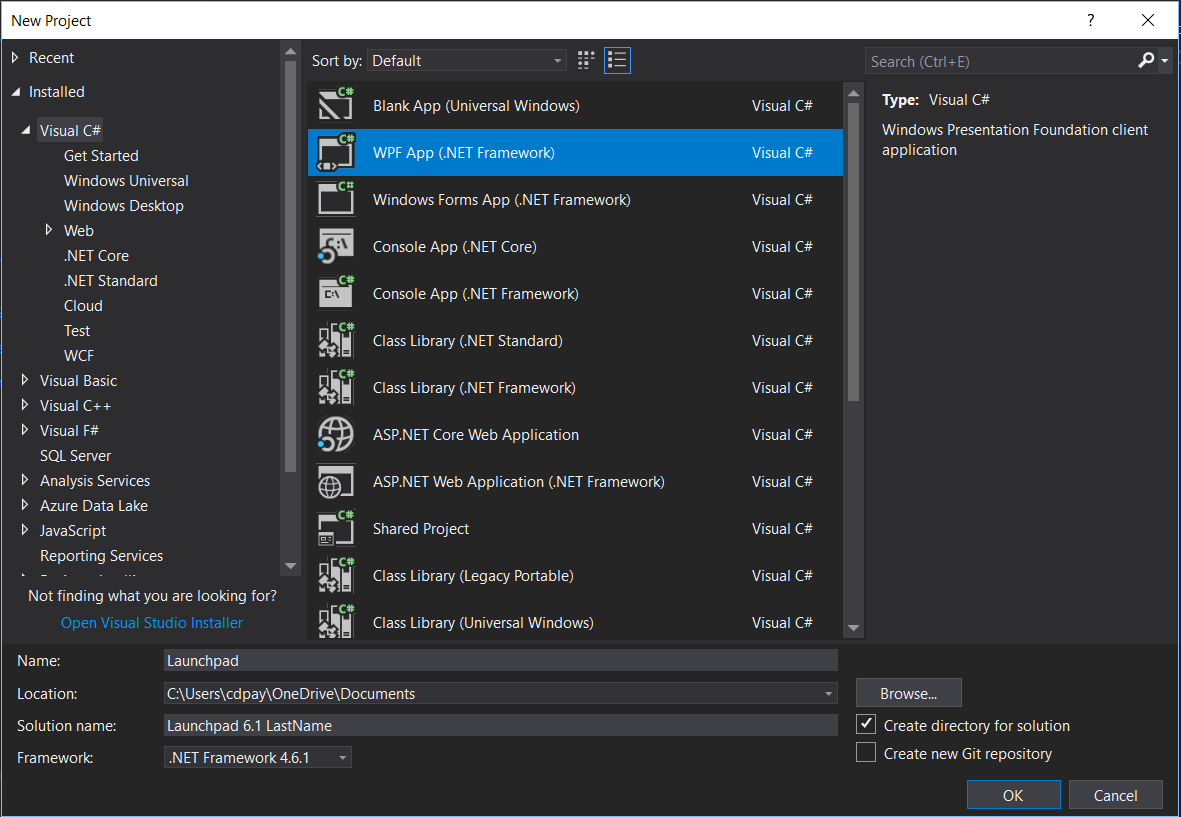Click the Search (Ctrl+E) box

(x=1000, y=61)
